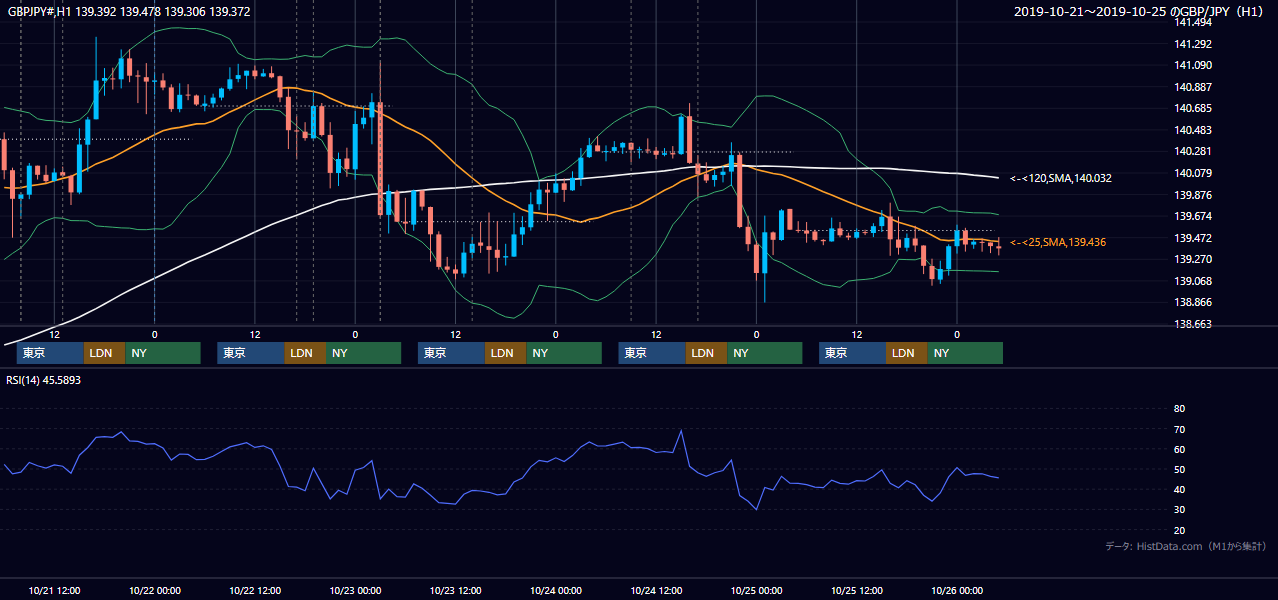Click the RSI axis value 60
This screenshot has height=600, width=1278.
tap(1179, 449)
